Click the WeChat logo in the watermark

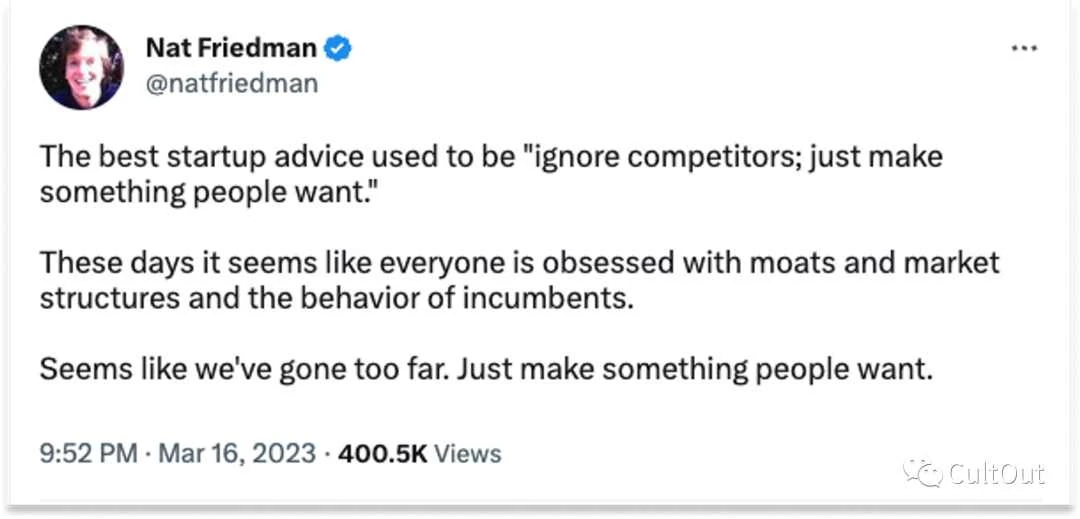[x=922, y=472]
